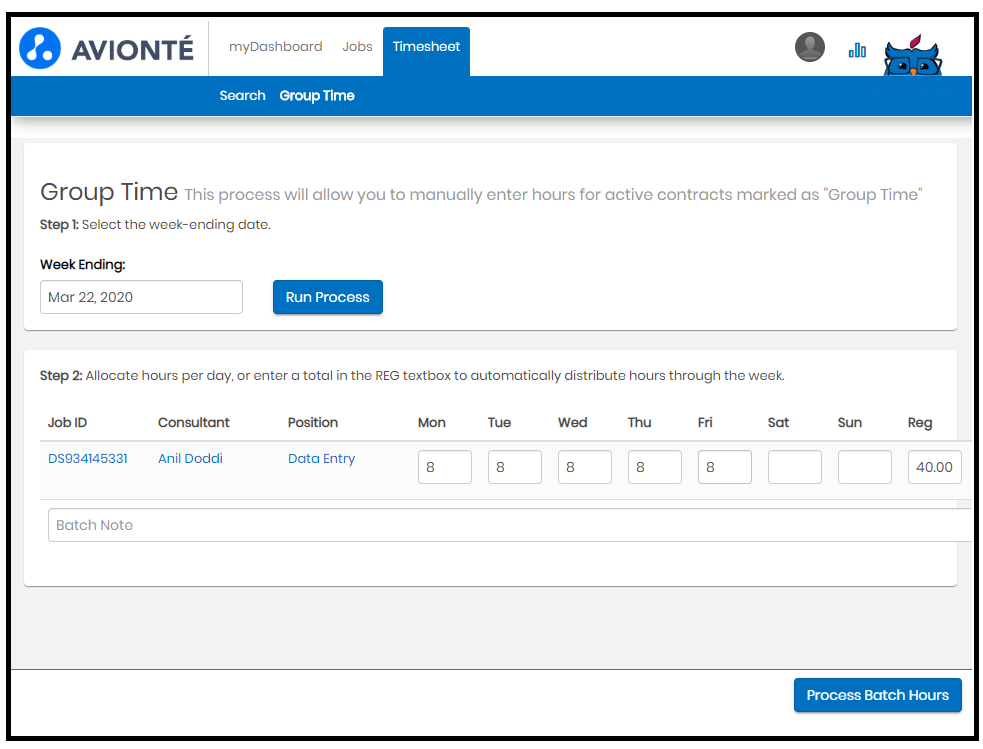Click the Reg total hours field

935,467
